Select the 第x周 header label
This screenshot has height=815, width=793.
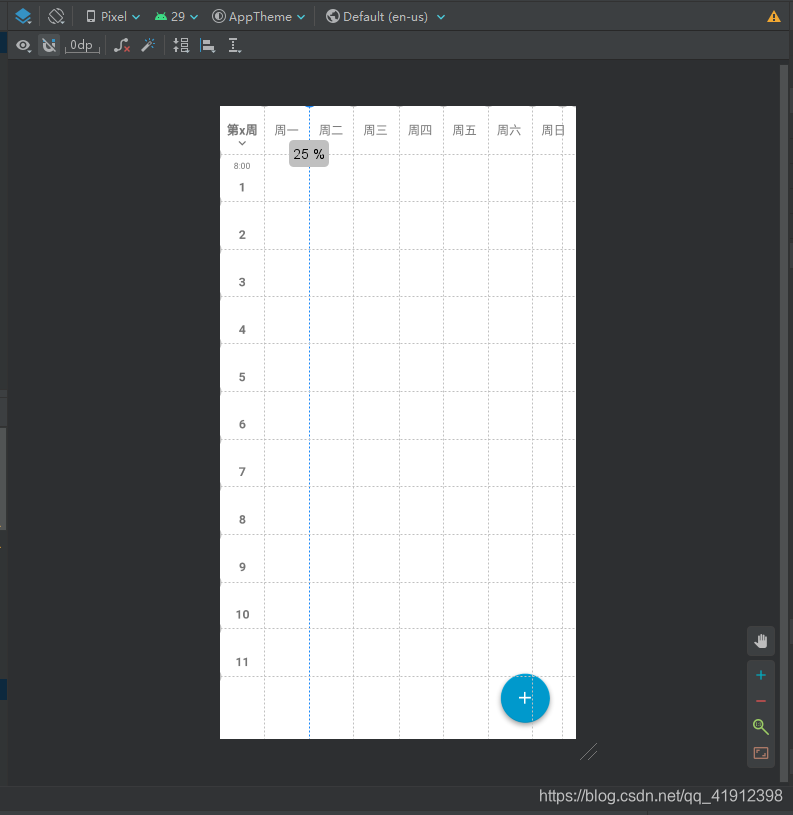tap(242, 129)
